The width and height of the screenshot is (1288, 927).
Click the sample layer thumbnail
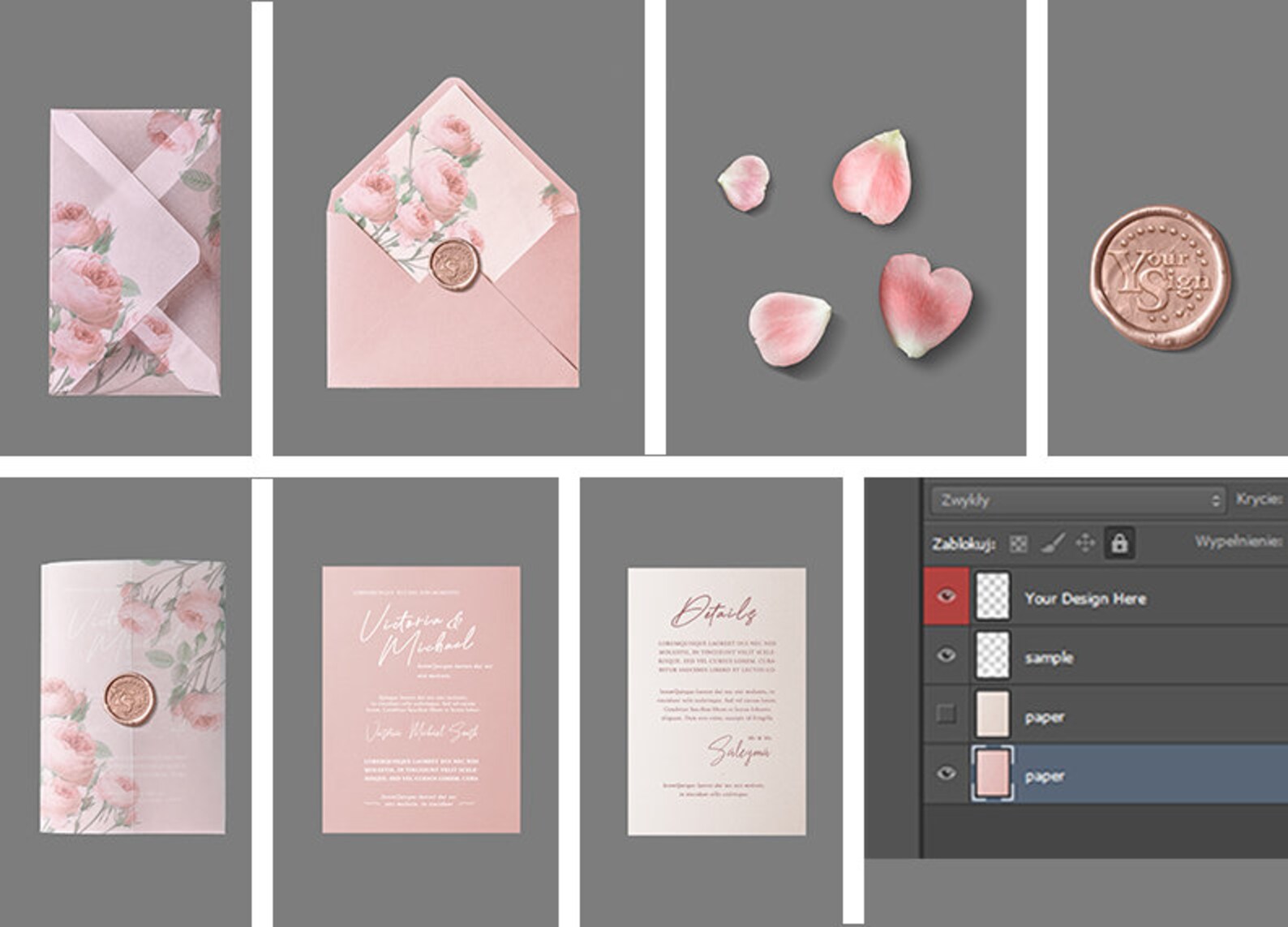(992, 655)
